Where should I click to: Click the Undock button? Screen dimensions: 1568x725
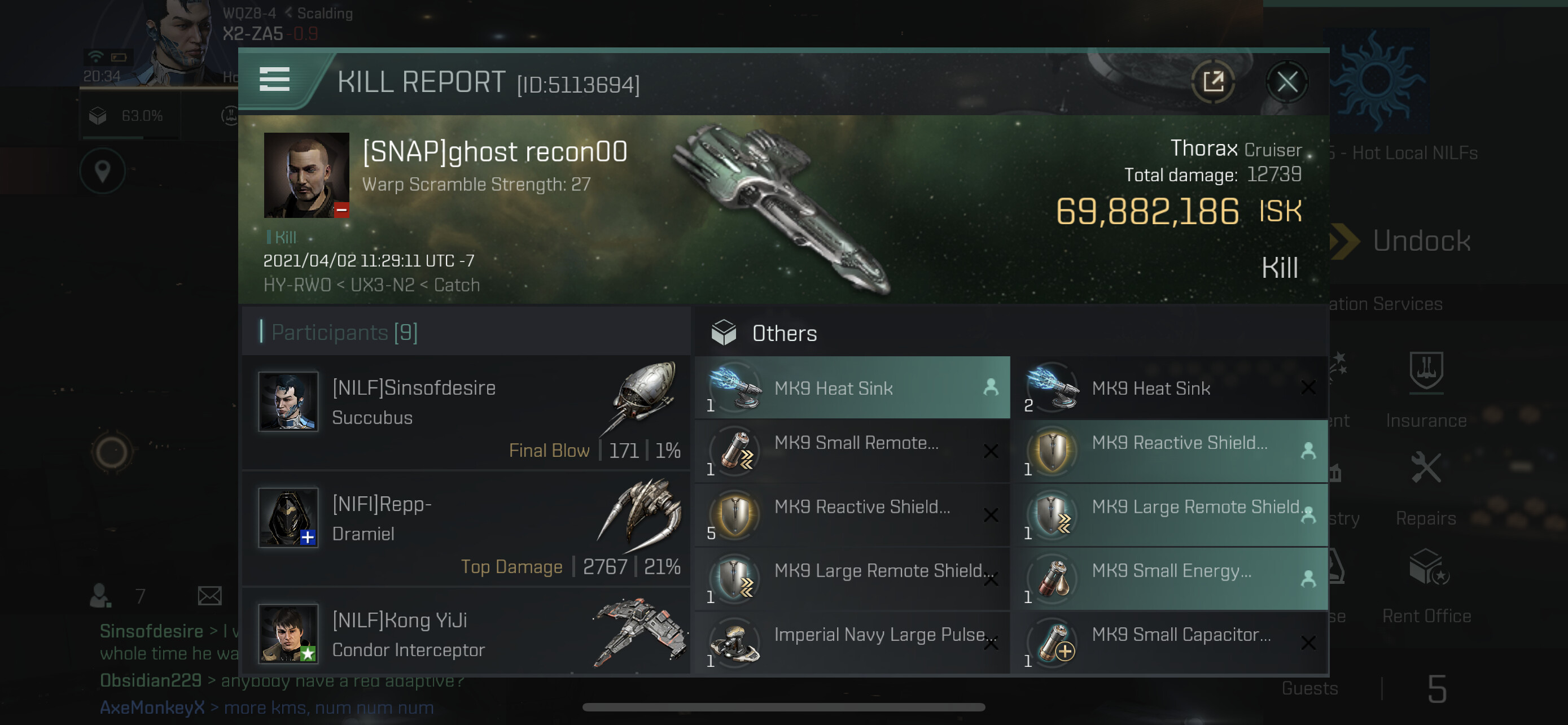click(1406, 241)
